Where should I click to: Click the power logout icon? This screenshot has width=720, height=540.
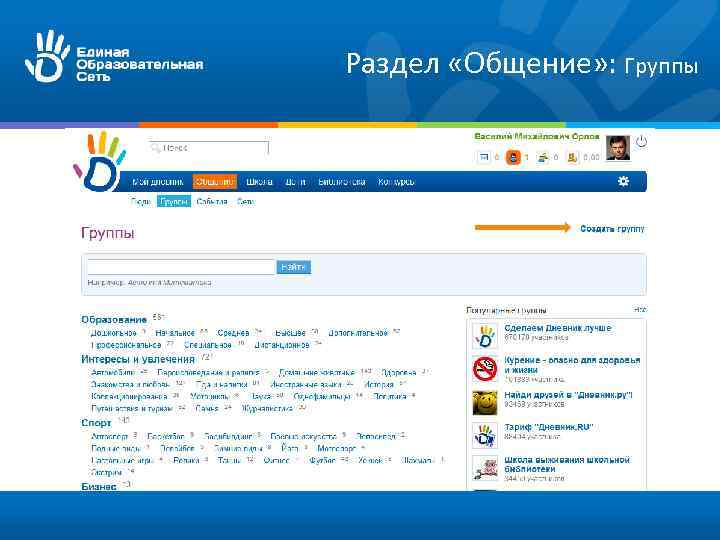click(x=641, y=142)
